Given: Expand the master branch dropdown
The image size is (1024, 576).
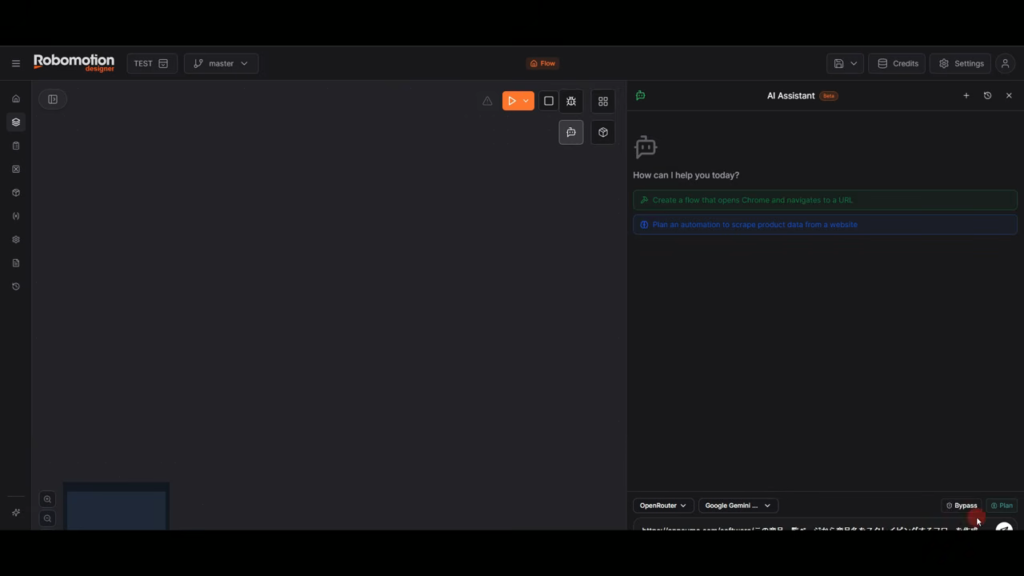Looking at the screenshot, I should click(221, 64).
